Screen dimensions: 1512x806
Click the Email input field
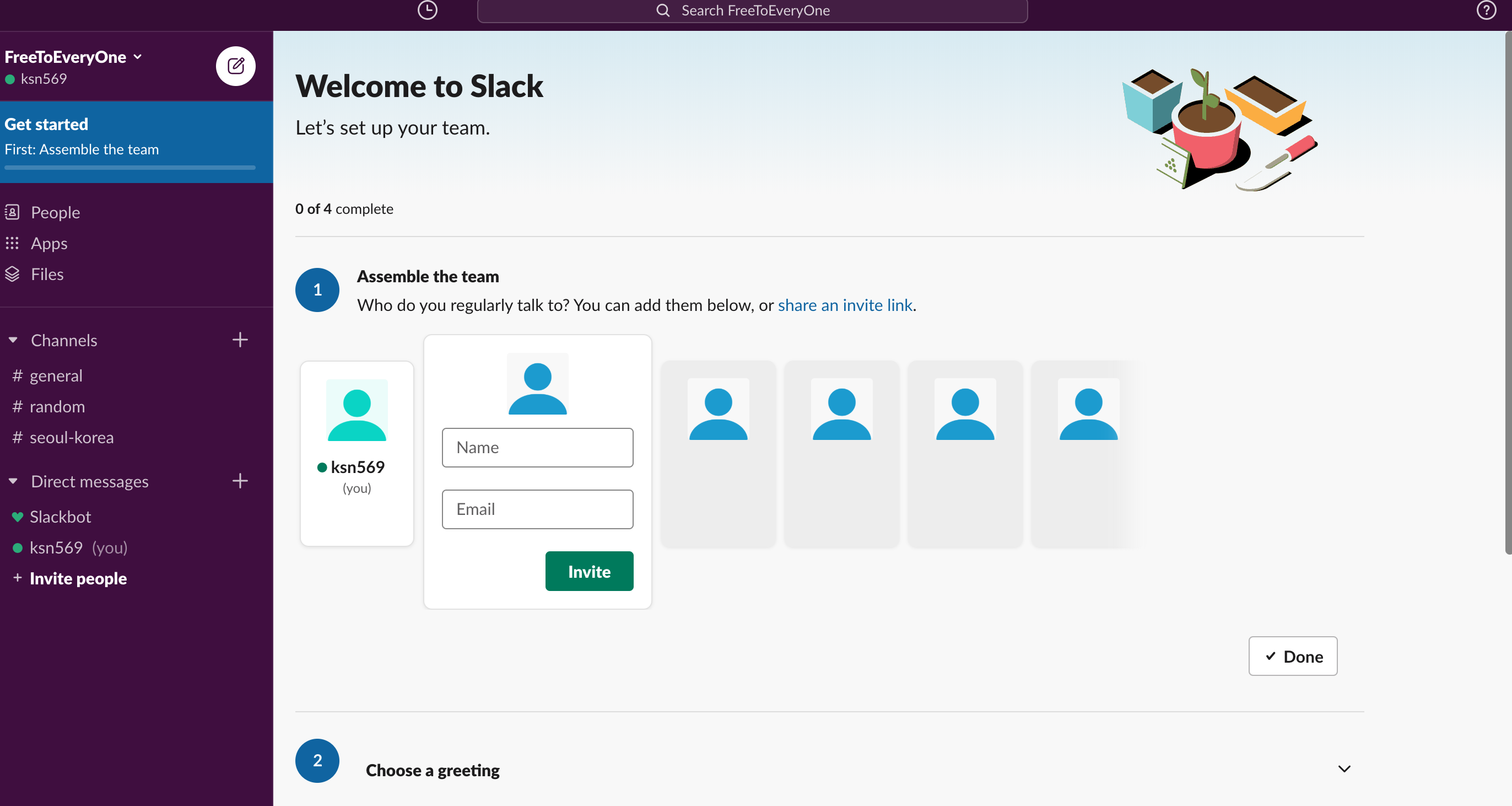pos(537,509)
